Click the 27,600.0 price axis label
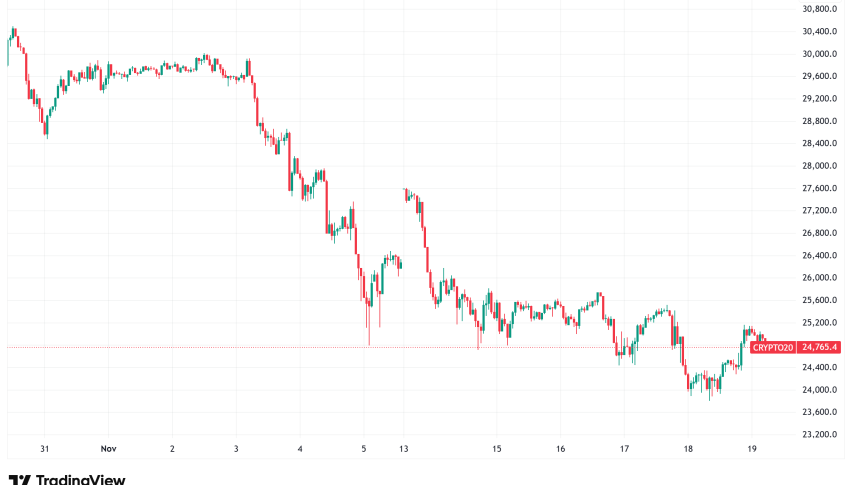Screen dimensions: 852x485 click(x=819, y=188)
